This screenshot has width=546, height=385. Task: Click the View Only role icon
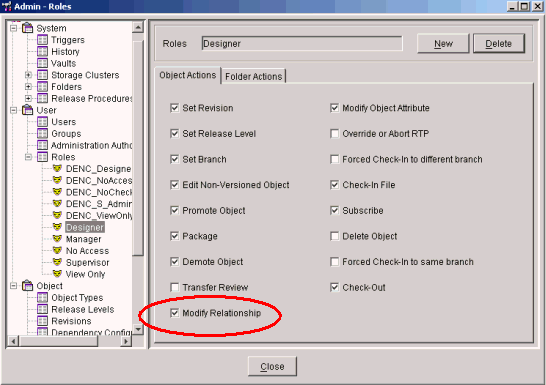coord(57,274)
